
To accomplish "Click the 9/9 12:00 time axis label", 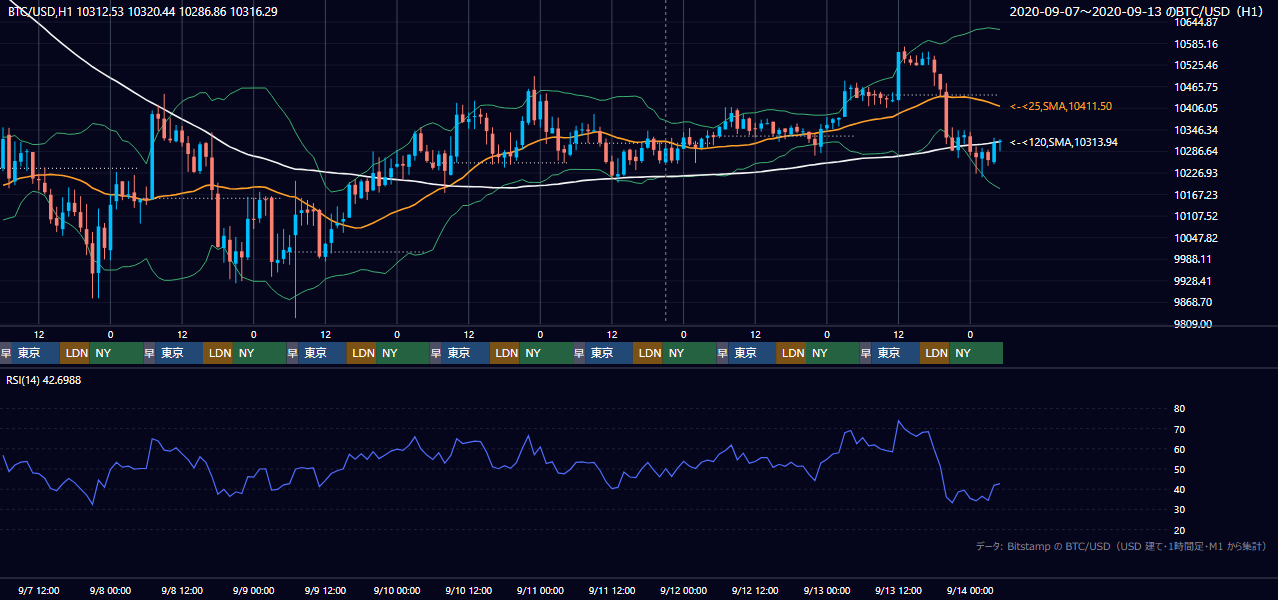I will coord(326,590).
